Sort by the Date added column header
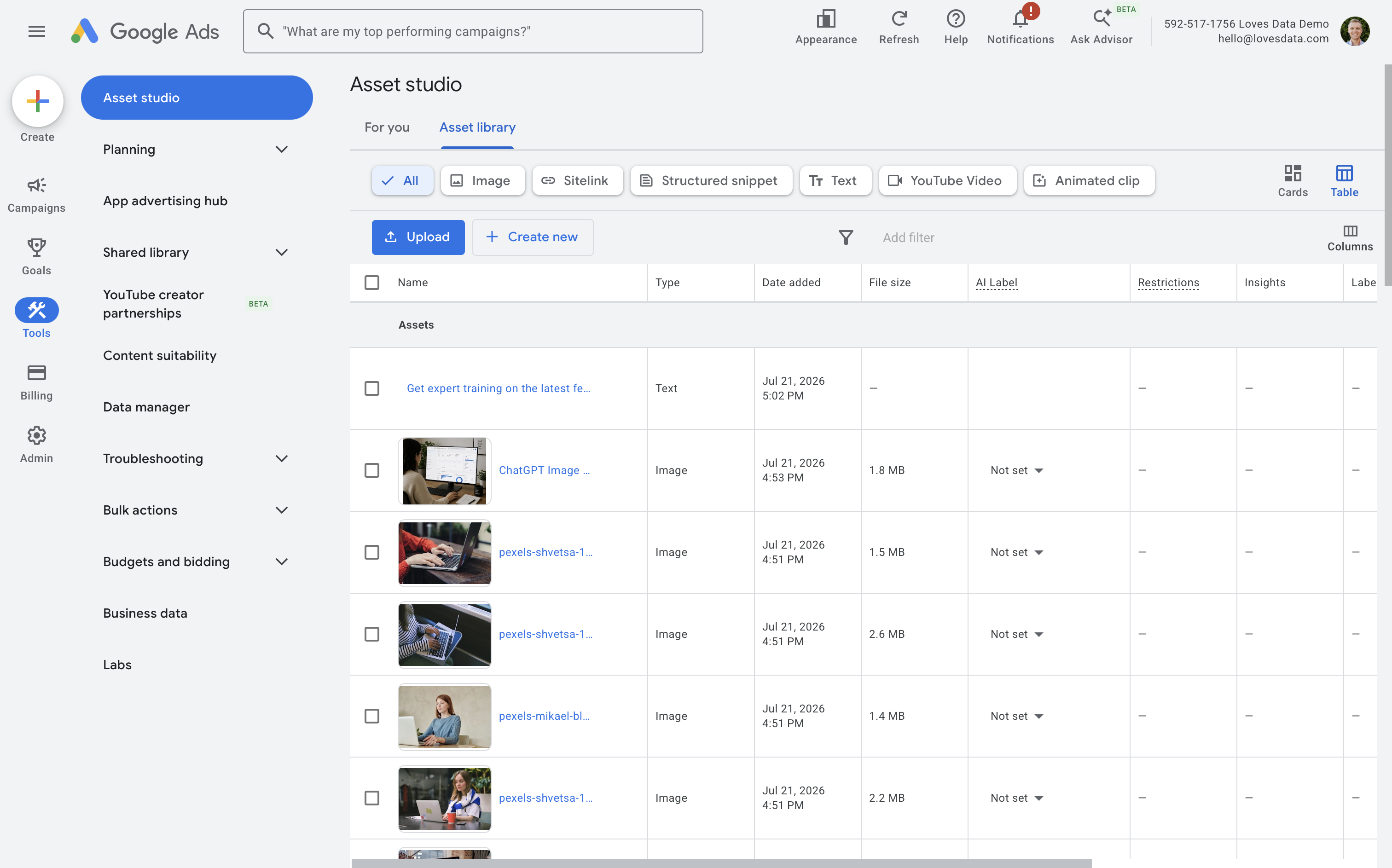 click(x=791, y=283)
